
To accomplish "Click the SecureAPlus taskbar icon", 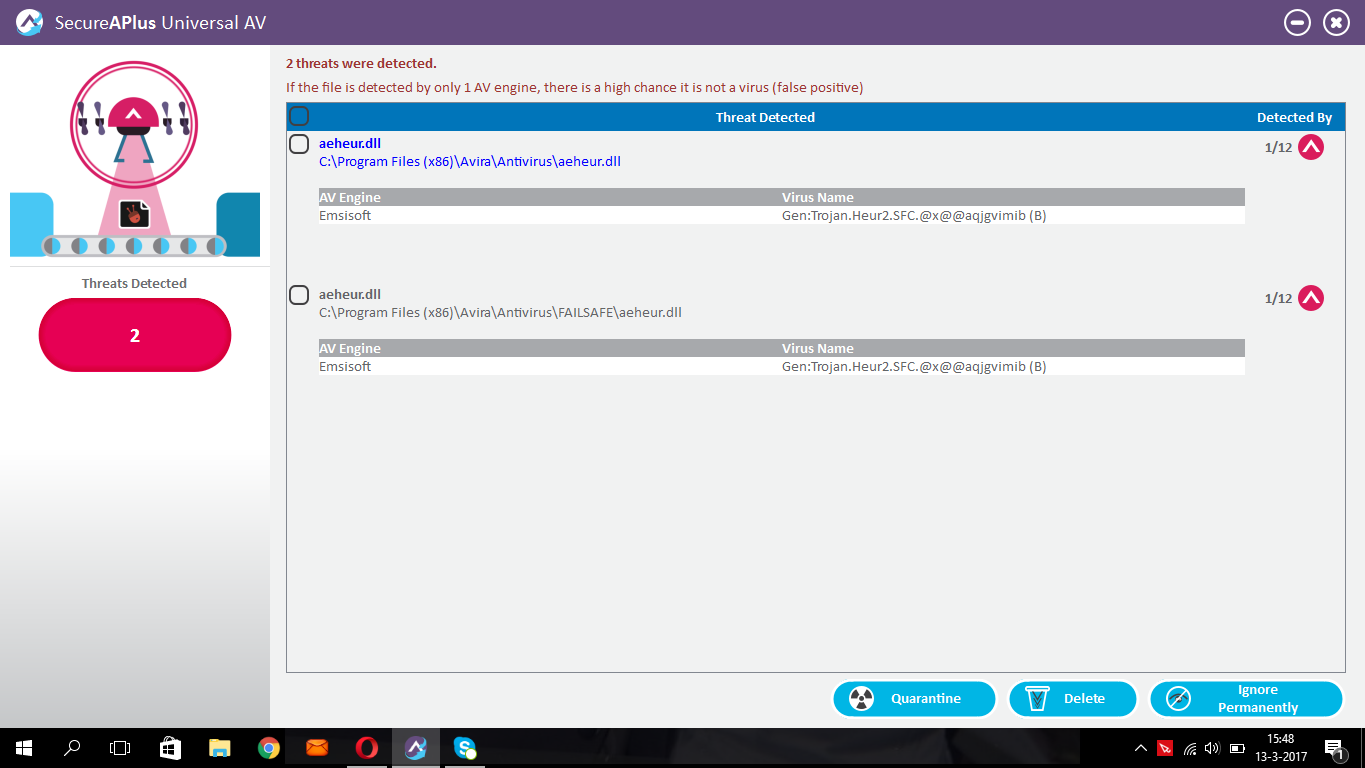I will coord(415,748).
